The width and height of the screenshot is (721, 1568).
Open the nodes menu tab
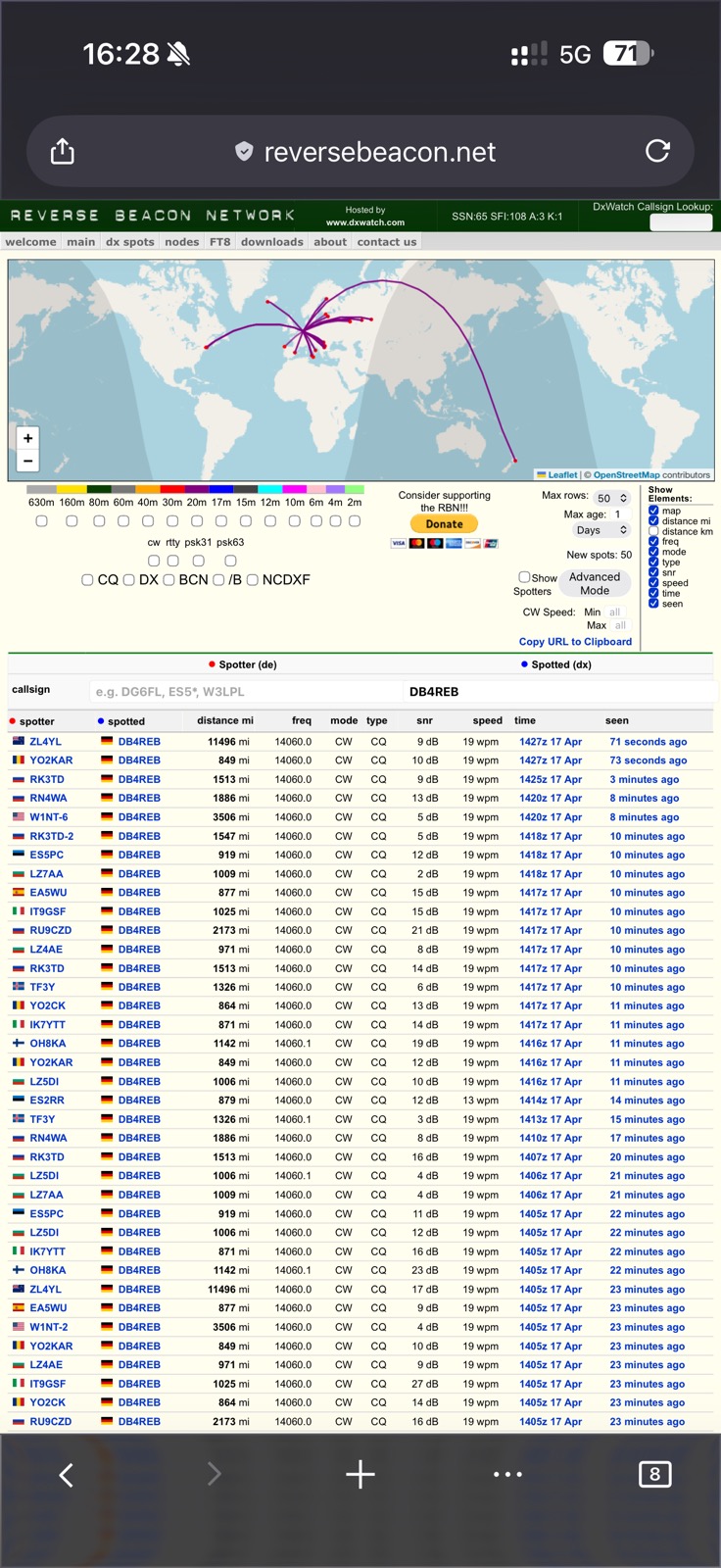[182, 242]
